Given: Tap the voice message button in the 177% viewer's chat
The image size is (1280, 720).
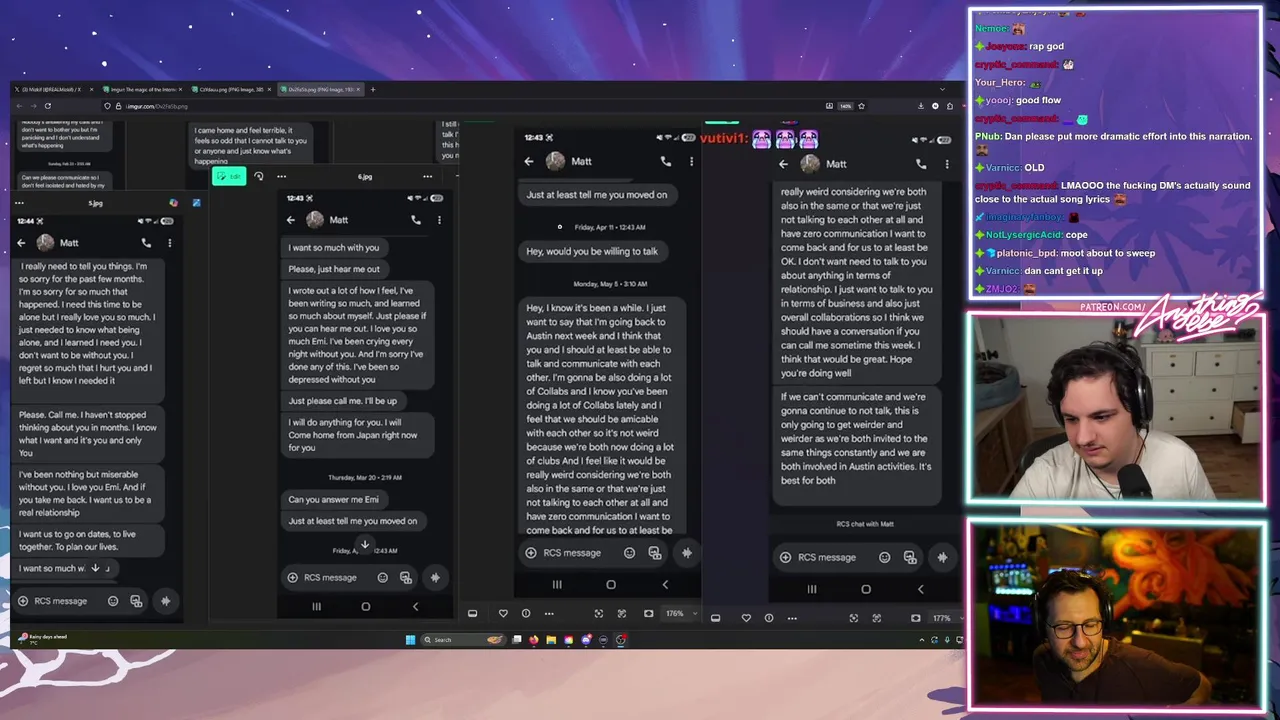Looking at the screenshot, I should [942, 557].
